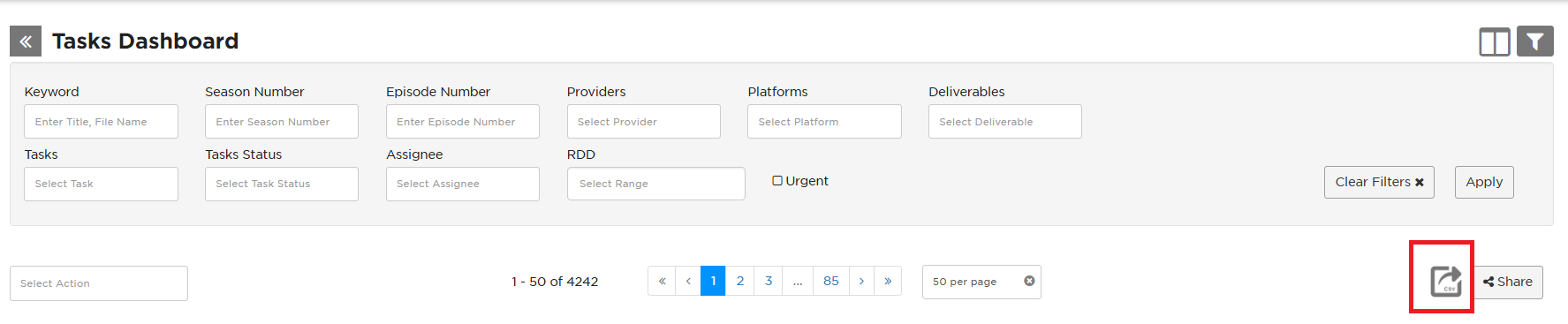Viewport: 1568px width, 324px height.
Task: Apply the selected filters
Action: [x=1484, y=182]
